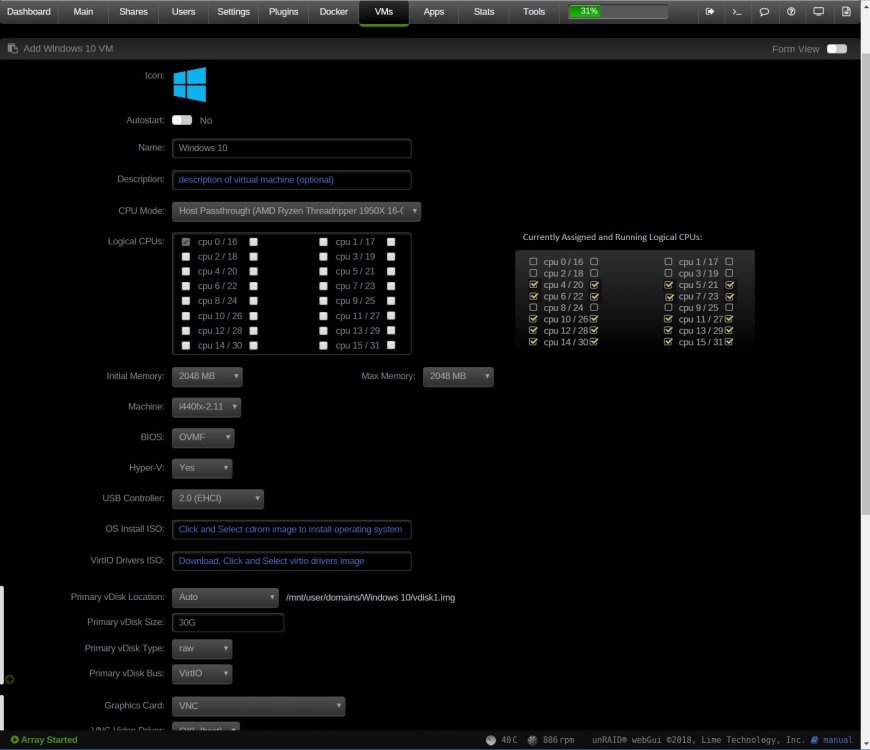Open the USB Controller dropdown
Image resolution: width=870 pixels, height=750 pixels.
218,499
